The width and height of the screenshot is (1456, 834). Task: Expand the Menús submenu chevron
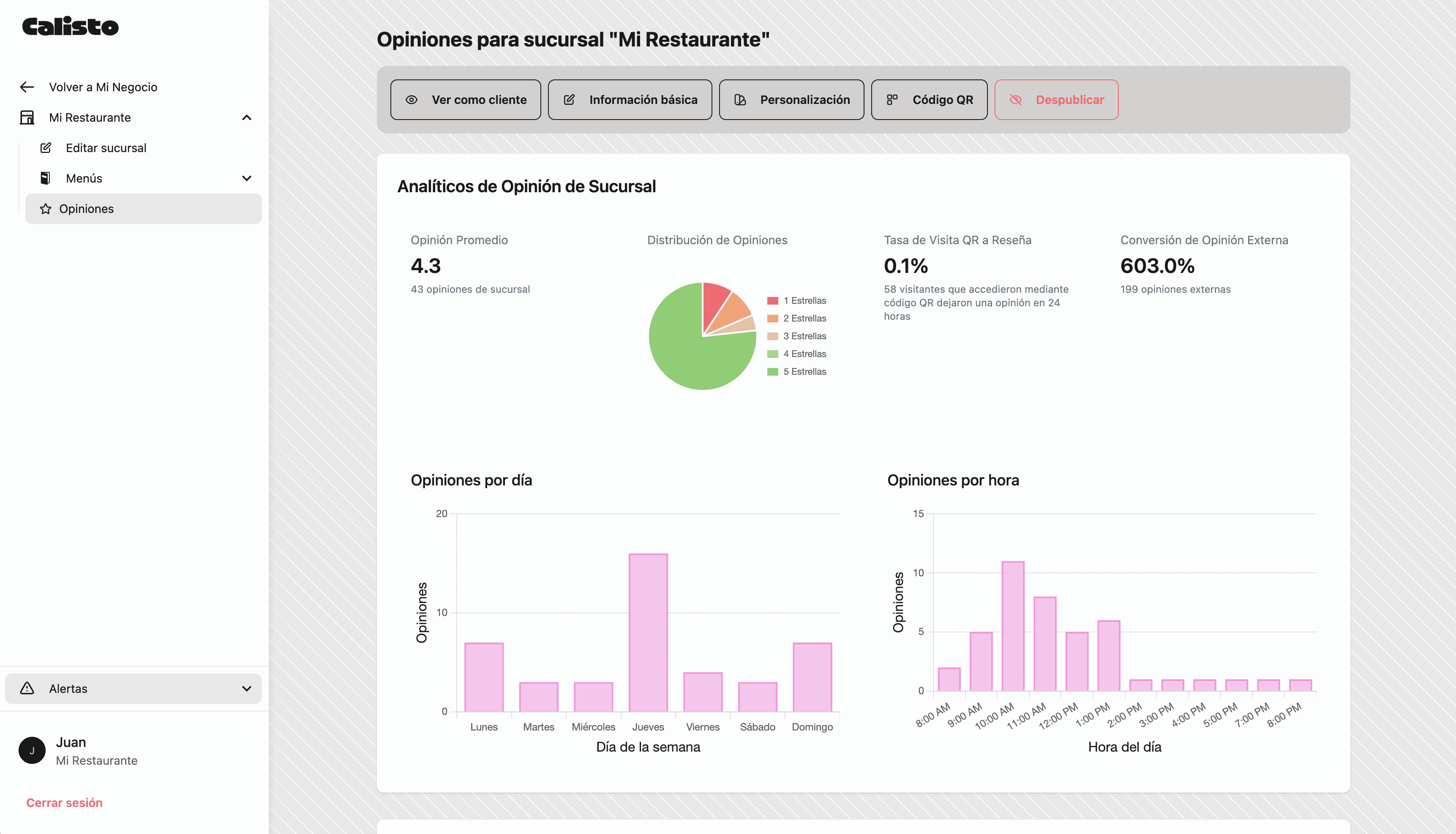pos(247,178)
